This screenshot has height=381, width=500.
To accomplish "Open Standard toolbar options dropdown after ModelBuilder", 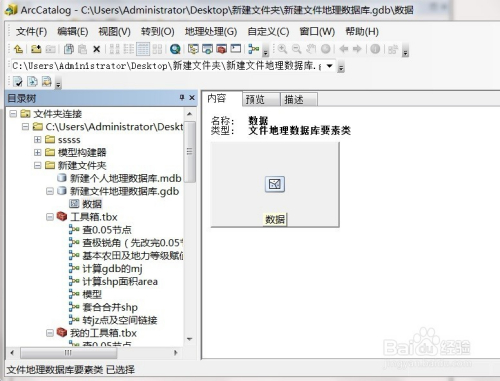I will pyautogui.click(x=265, y=51).
